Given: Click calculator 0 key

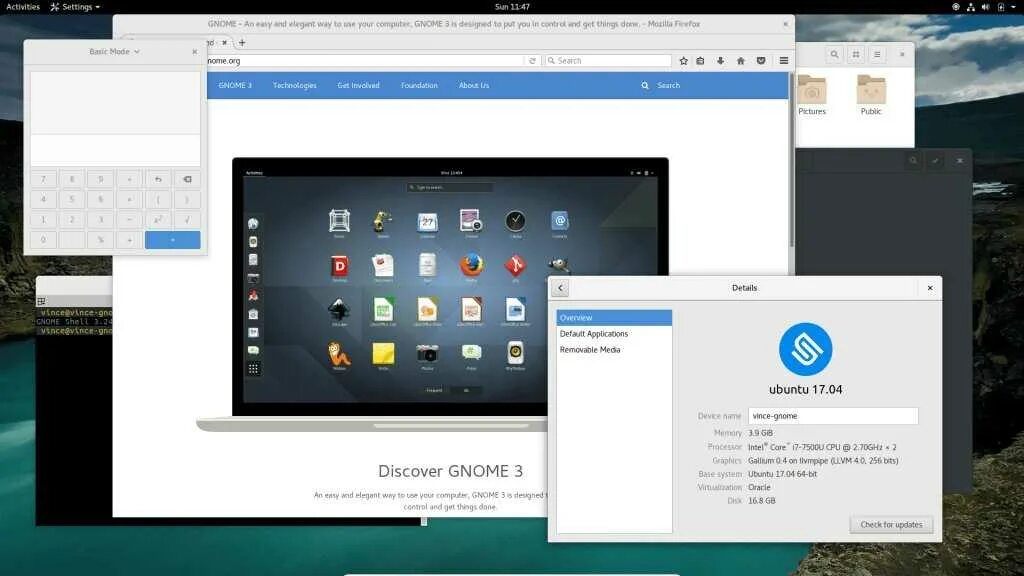Looking at the screenshot, I should click(43, 240).
